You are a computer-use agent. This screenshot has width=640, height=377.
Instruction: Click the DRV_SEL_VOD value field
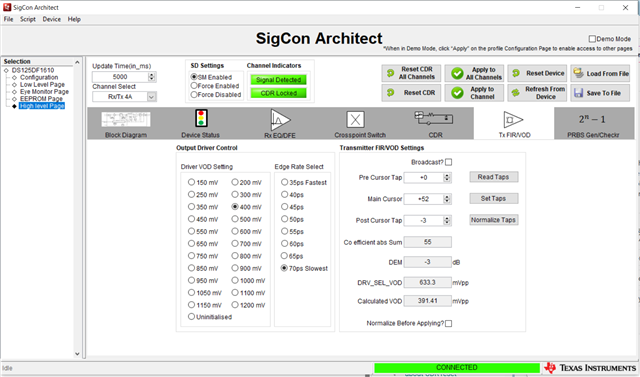[427, 282]
